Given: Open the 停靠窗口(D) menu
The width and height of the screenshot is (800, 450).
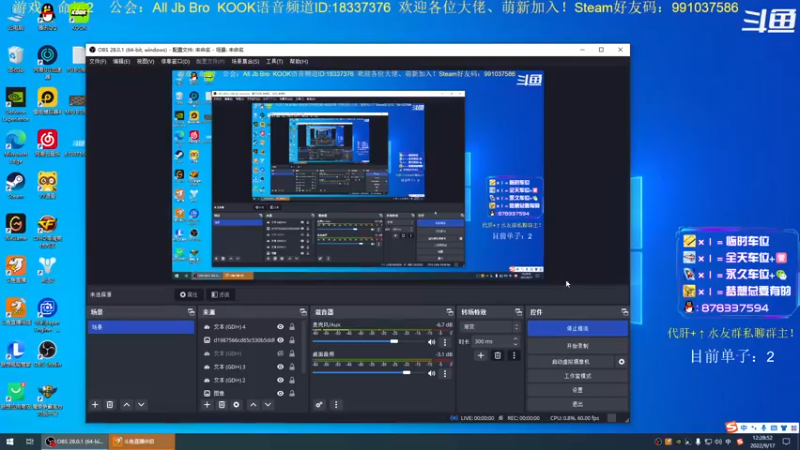Looking at the screenshot, I should click(x=175, y=61).
